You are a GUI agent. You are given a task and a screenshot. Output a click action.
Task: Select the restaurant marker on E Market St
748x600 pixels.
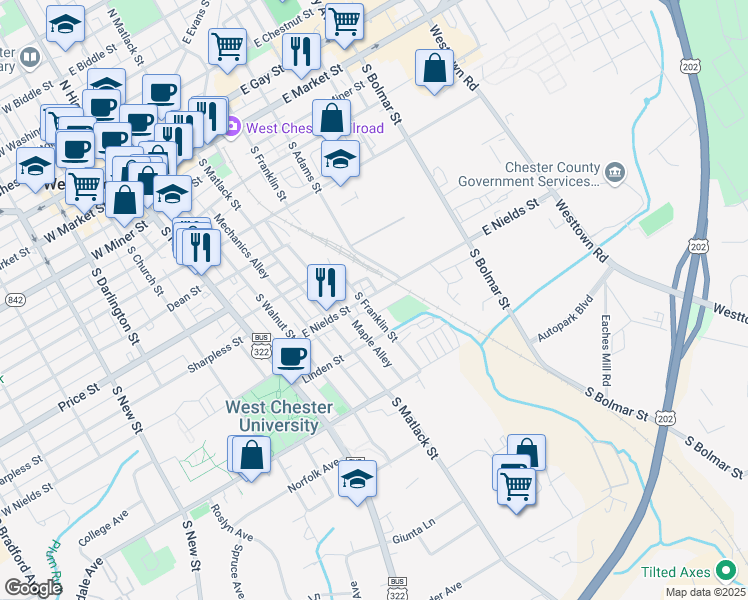coord(301,54)
